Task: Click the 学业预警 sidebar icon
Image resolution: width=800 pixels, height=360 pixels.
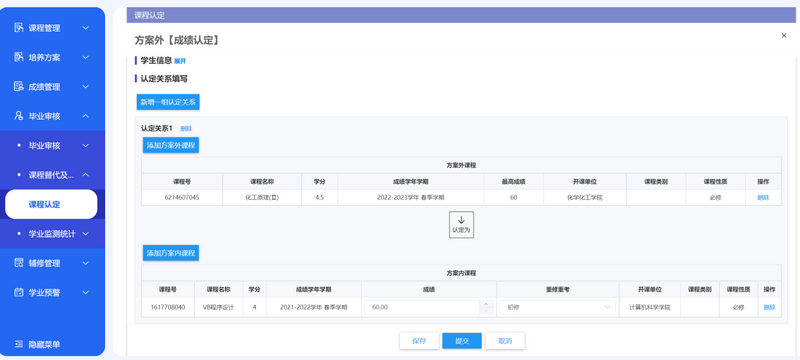Action: 19,293
